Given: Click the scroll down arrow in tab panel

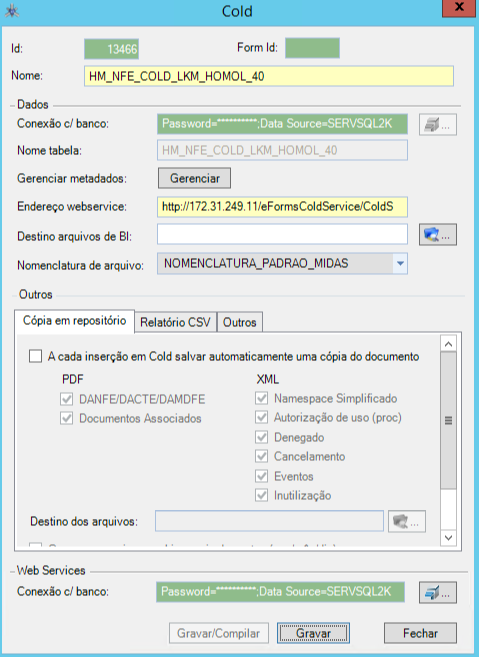Looking at the screenshot, I should point(448,538).
